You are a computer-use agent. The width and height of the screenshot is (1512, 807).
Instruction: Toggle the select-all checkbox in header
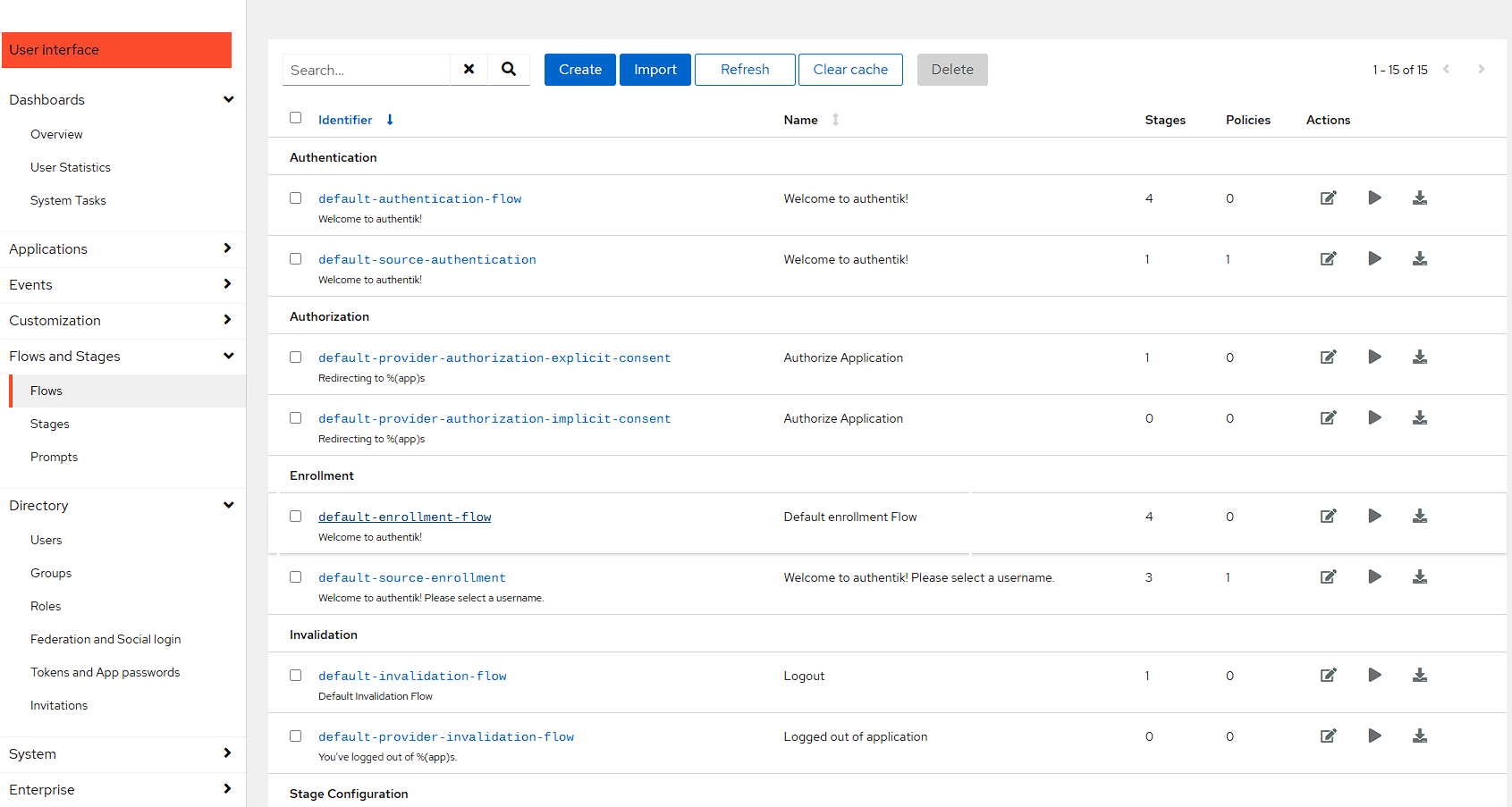click(296, 118)
